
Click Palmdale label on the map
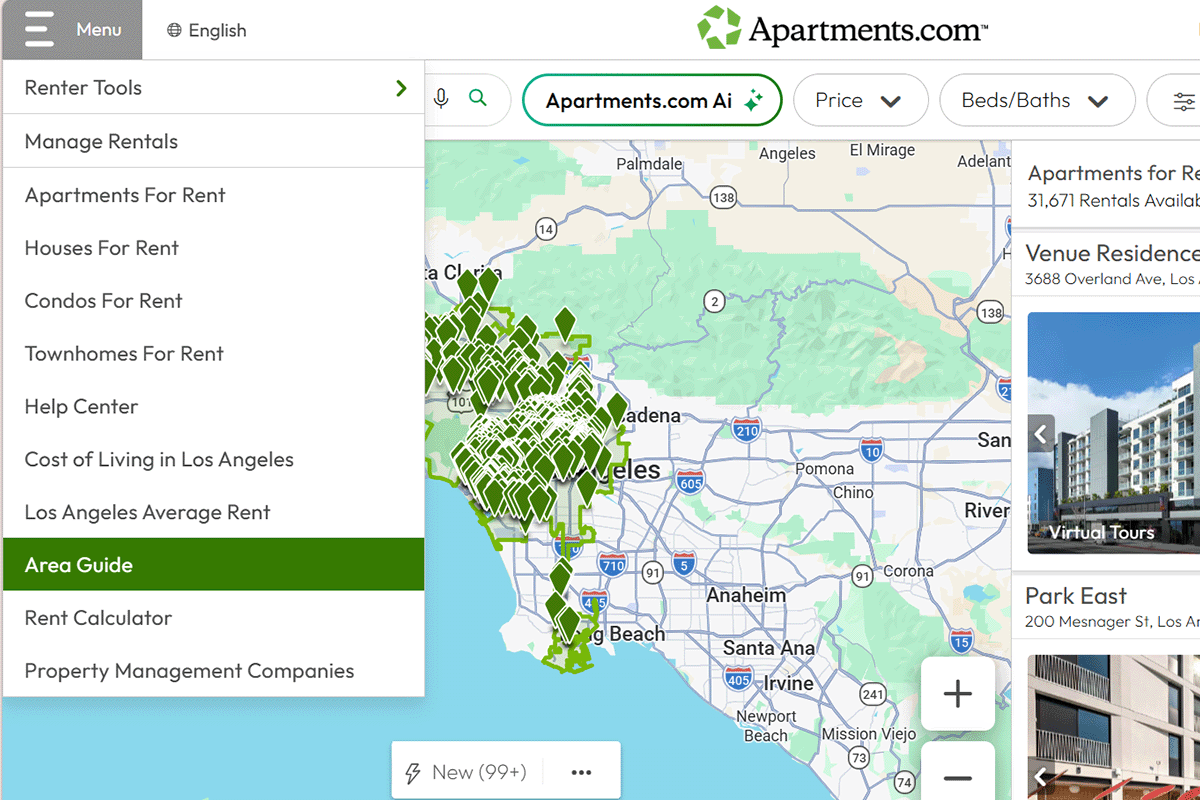click(649, 163)
